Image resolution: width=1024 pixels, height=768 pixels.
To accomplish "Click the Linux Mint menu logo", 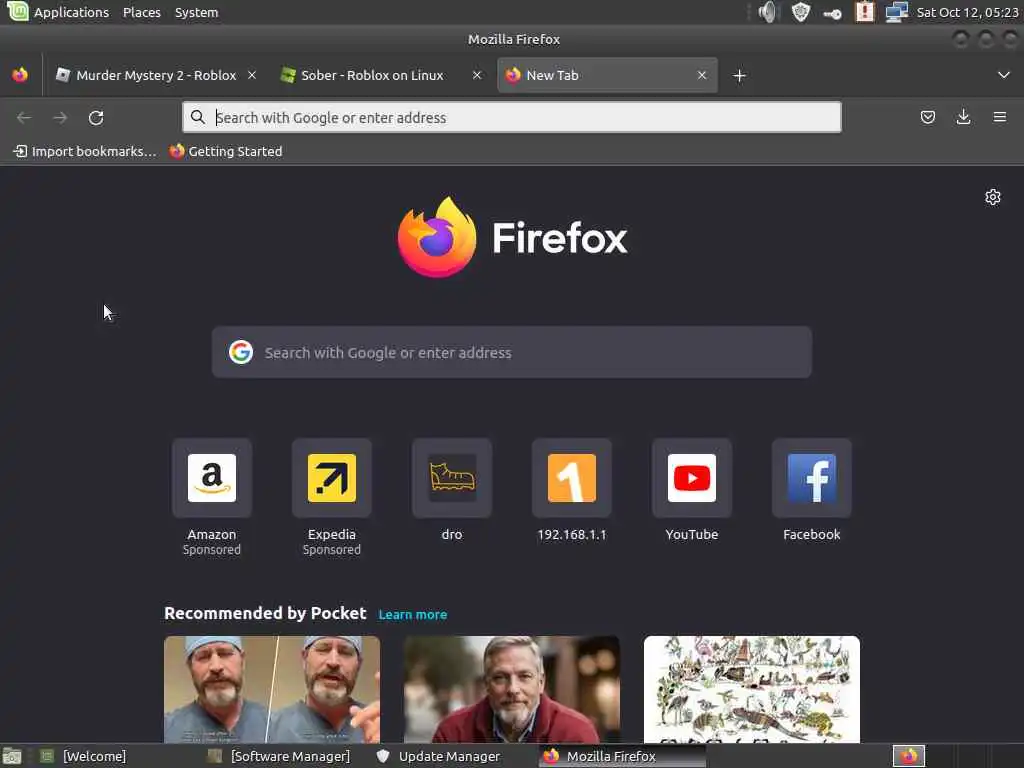I will [x=16, y=11].
